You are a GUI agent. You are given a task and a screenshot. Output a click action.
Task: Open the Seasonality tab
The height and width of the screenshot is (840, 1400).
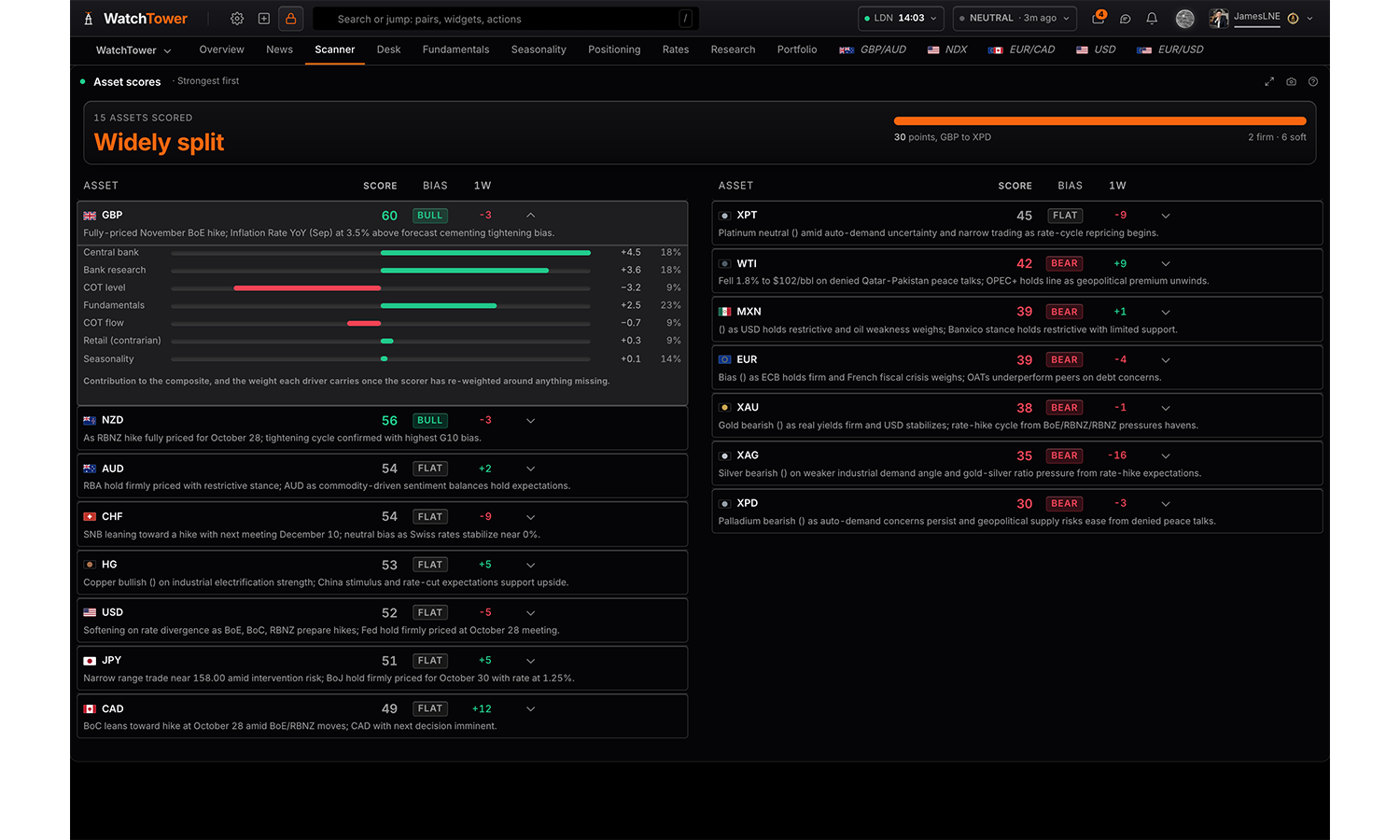pyautogui.click(x=539, y=50)
